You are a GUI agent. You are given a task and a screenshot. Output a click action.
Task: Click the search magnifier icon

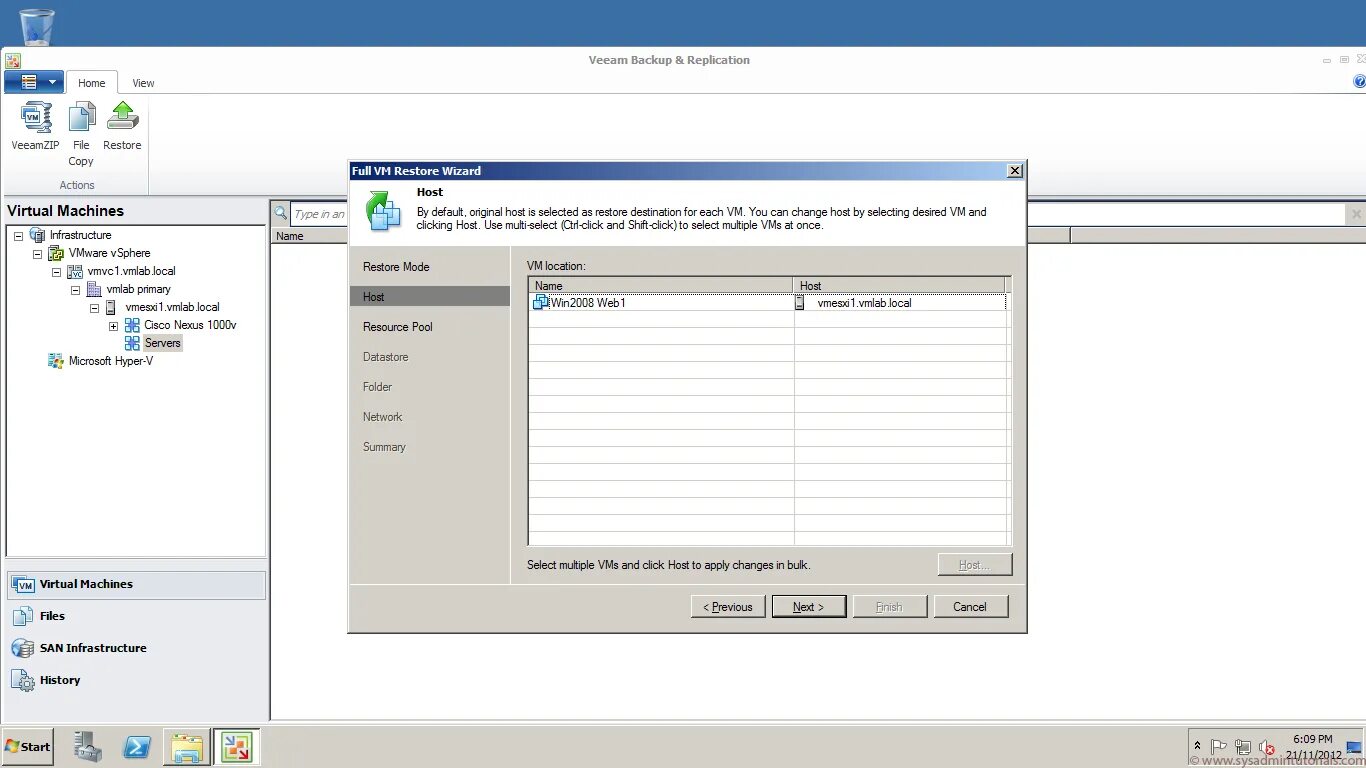pyautogui.click(x=281, y=213)
